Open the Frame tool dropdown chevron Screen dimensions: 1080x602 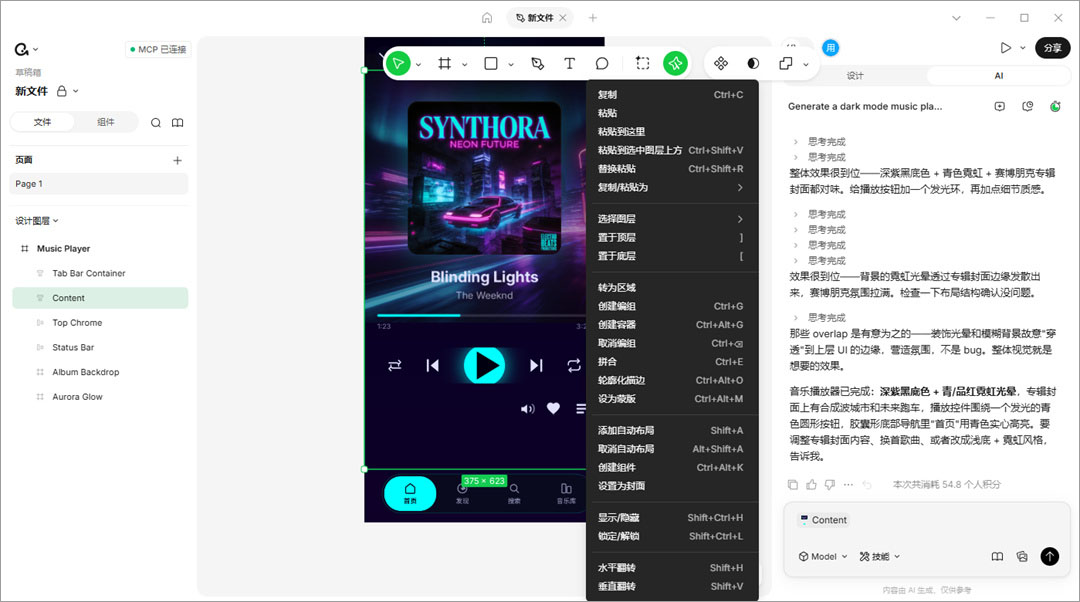[x=464, y=64]
